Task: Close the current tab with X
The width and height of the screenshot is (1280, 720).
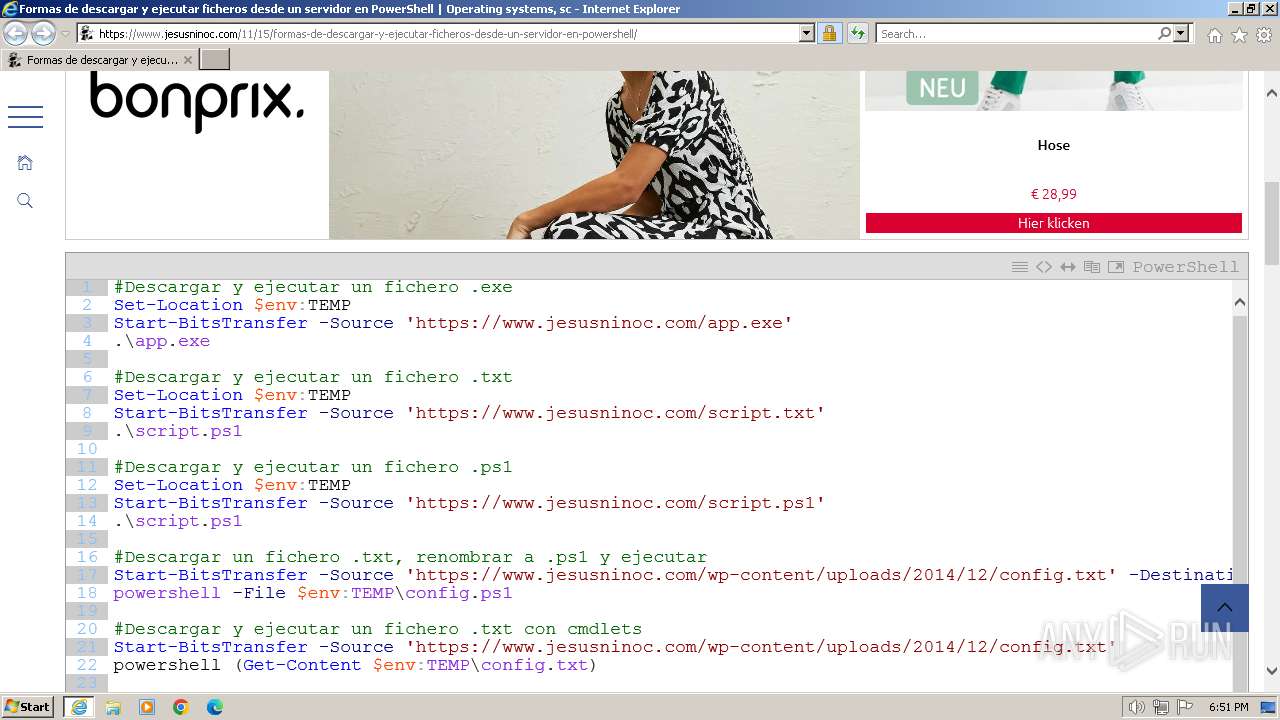Action: pos(188,60)
